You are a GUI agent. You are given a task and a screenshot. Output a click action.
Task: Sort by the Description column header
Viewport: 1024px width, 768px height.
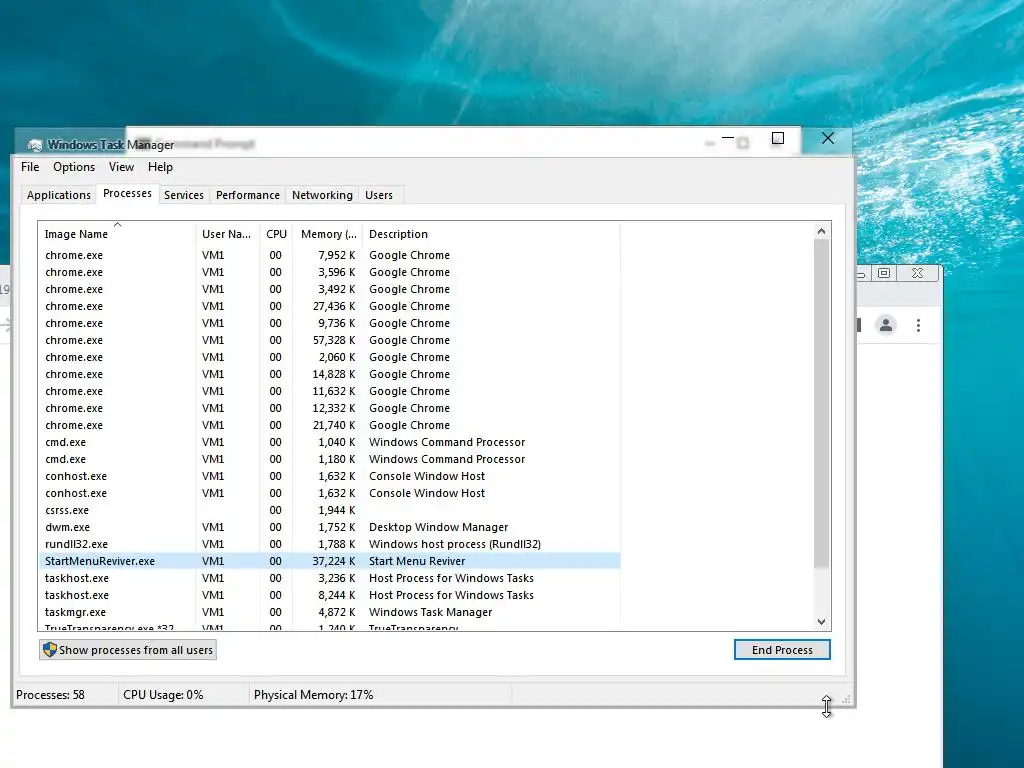(x=490, y=234)
